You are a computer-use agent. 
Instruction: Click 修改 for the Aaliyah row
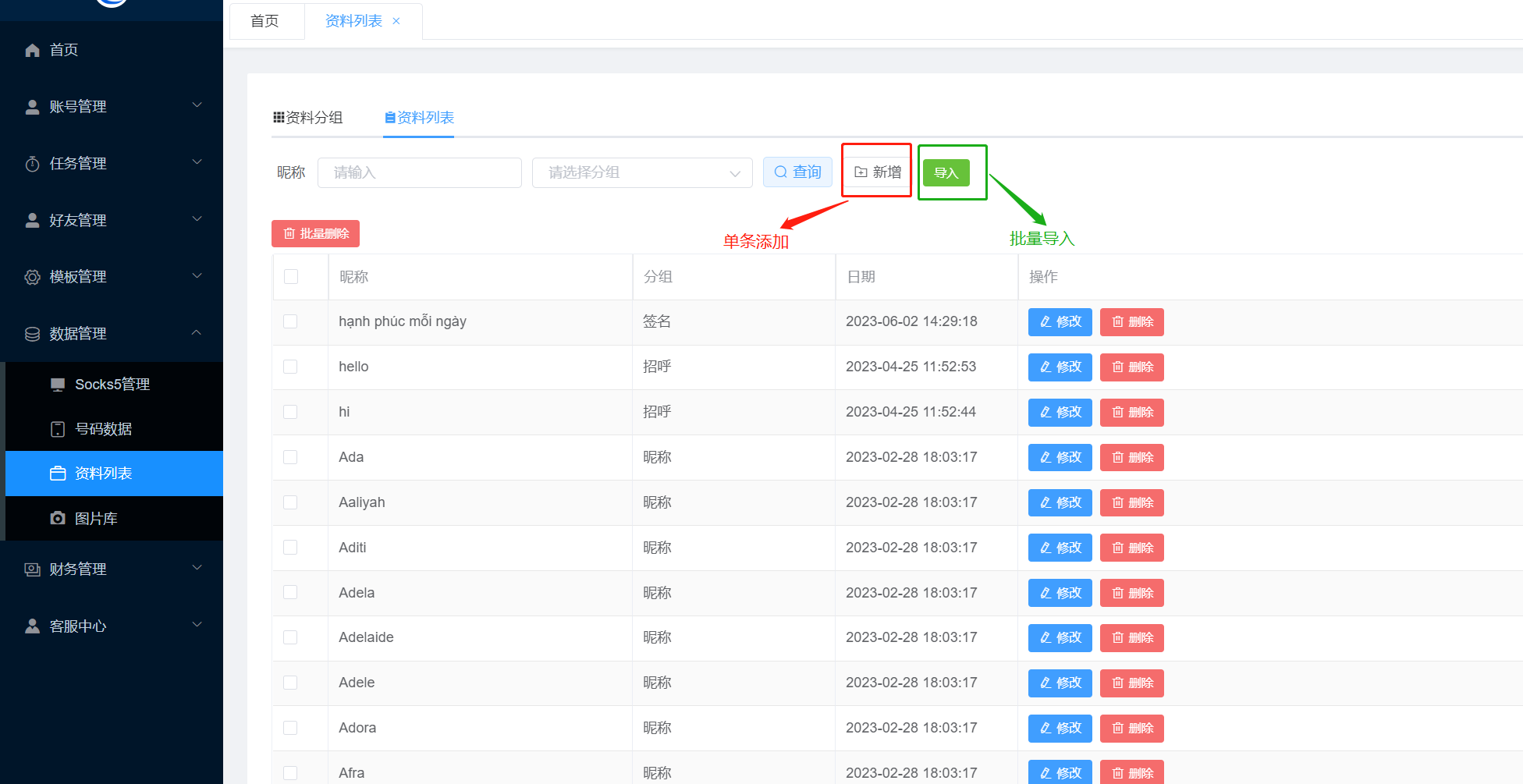coord(1060,502)
